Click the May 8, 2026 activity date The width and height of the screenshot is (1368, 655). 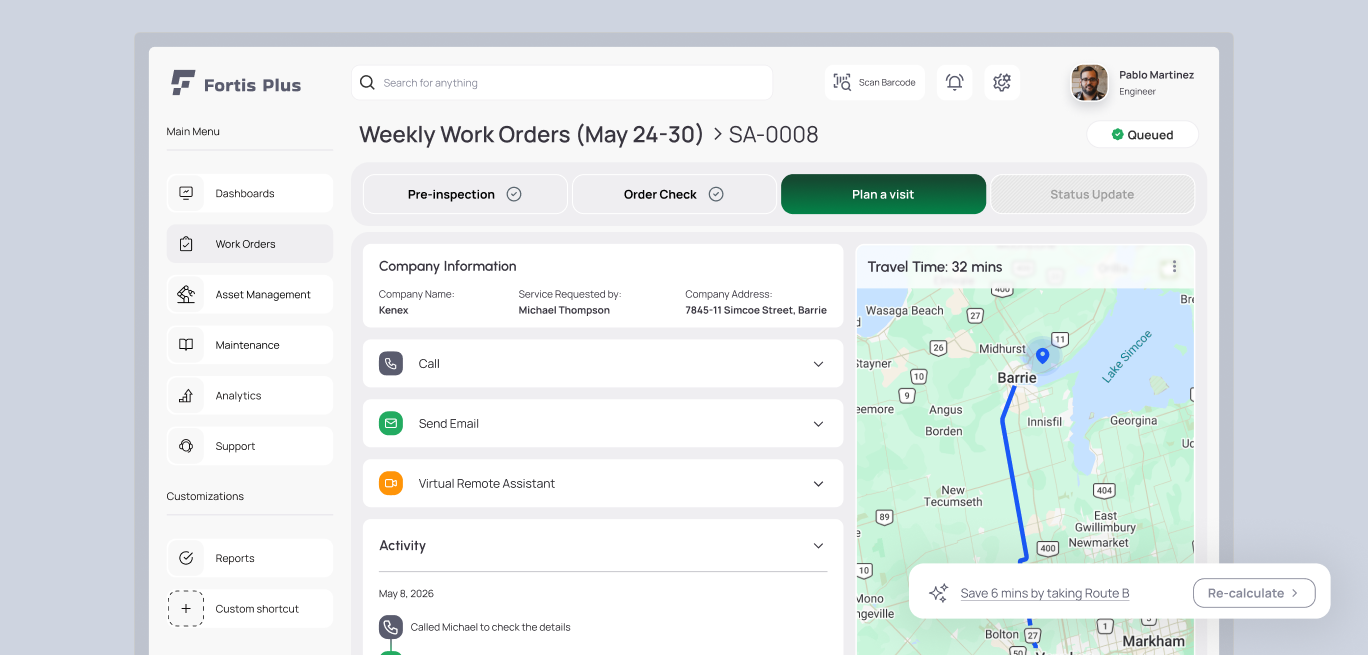point(406,593)
